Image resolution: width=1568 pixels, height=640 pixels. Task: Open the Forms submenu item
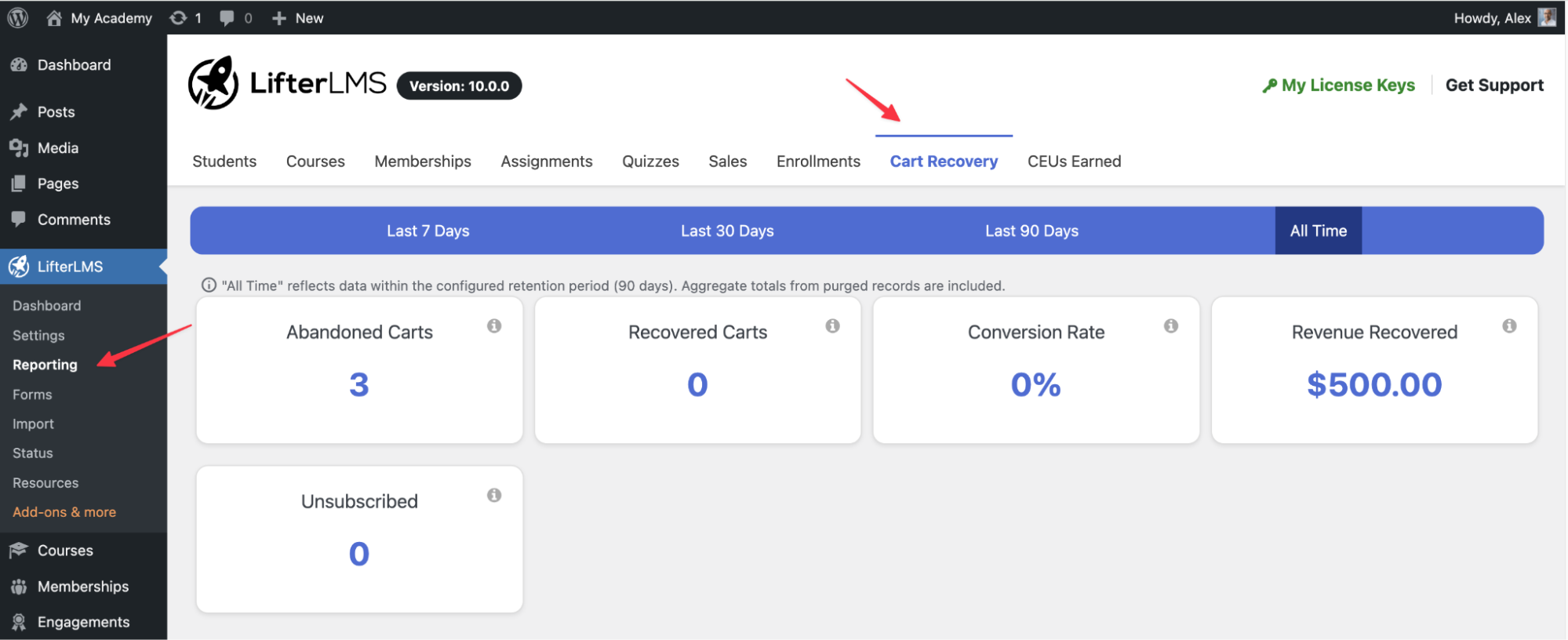(x=32, y=395)
